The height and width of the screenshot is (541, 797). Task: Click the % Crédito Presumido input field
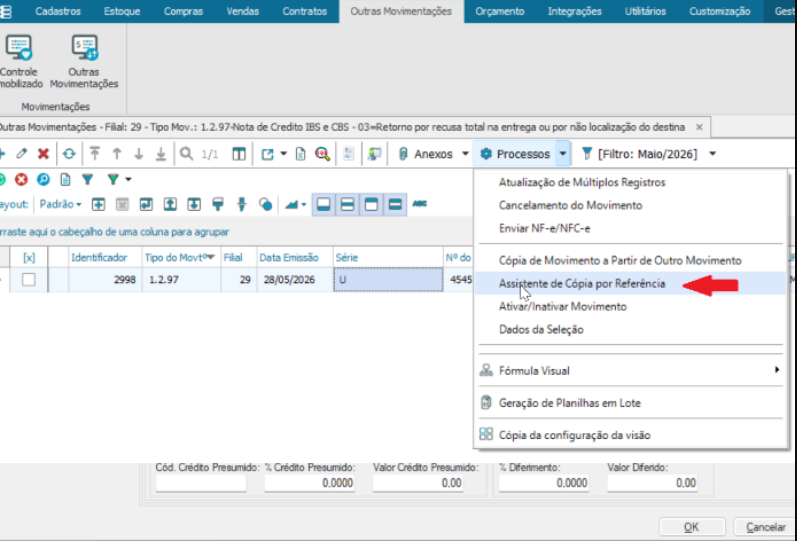309,483
